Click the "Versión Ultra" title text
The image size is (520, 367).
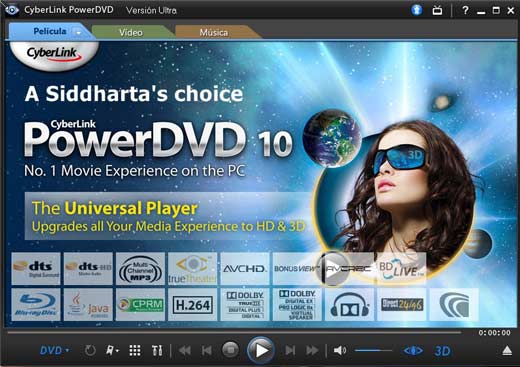[x=151, y=10]
